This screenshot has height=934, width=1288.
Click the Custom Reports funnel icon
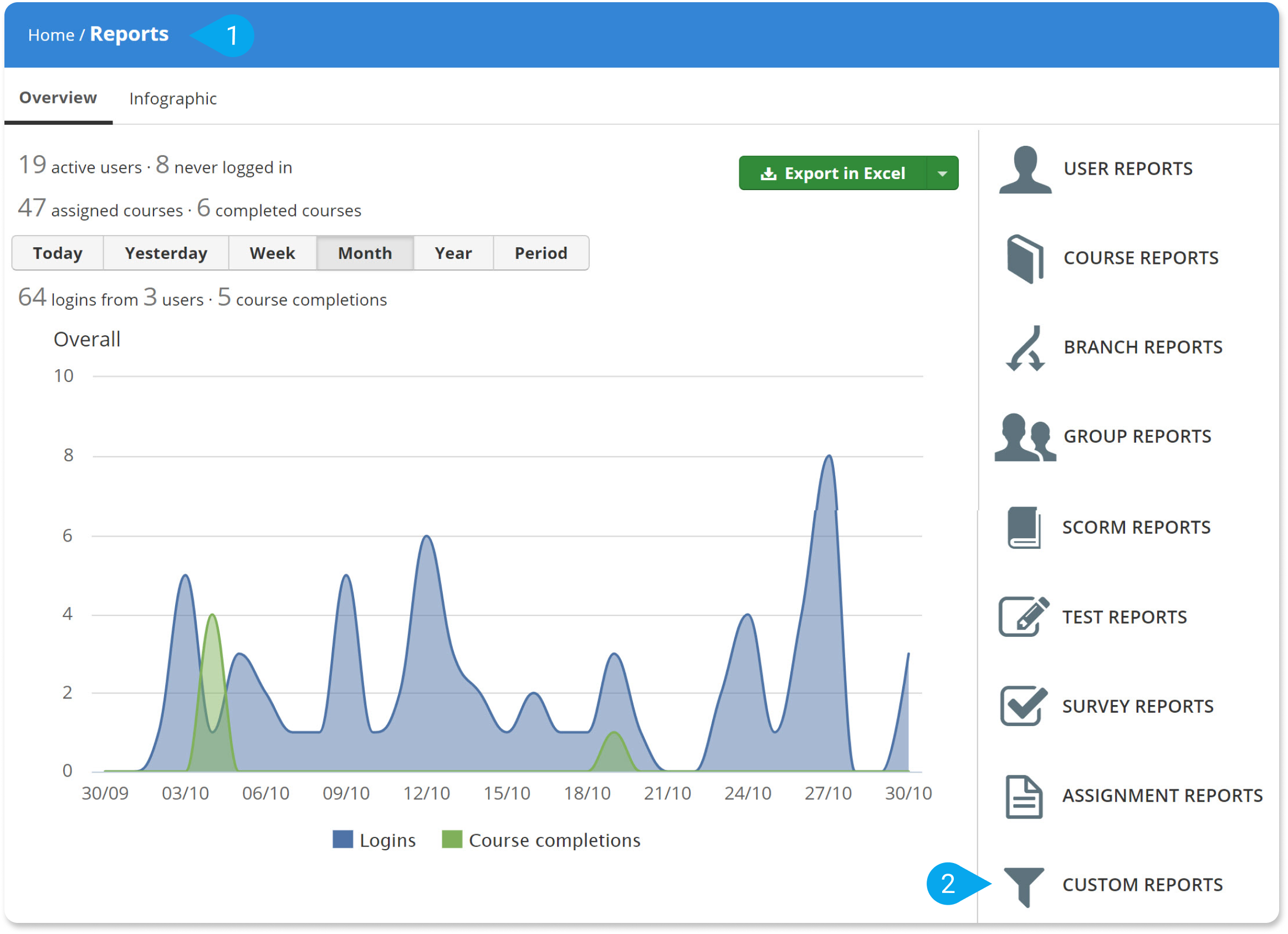tap(1024, 887)
